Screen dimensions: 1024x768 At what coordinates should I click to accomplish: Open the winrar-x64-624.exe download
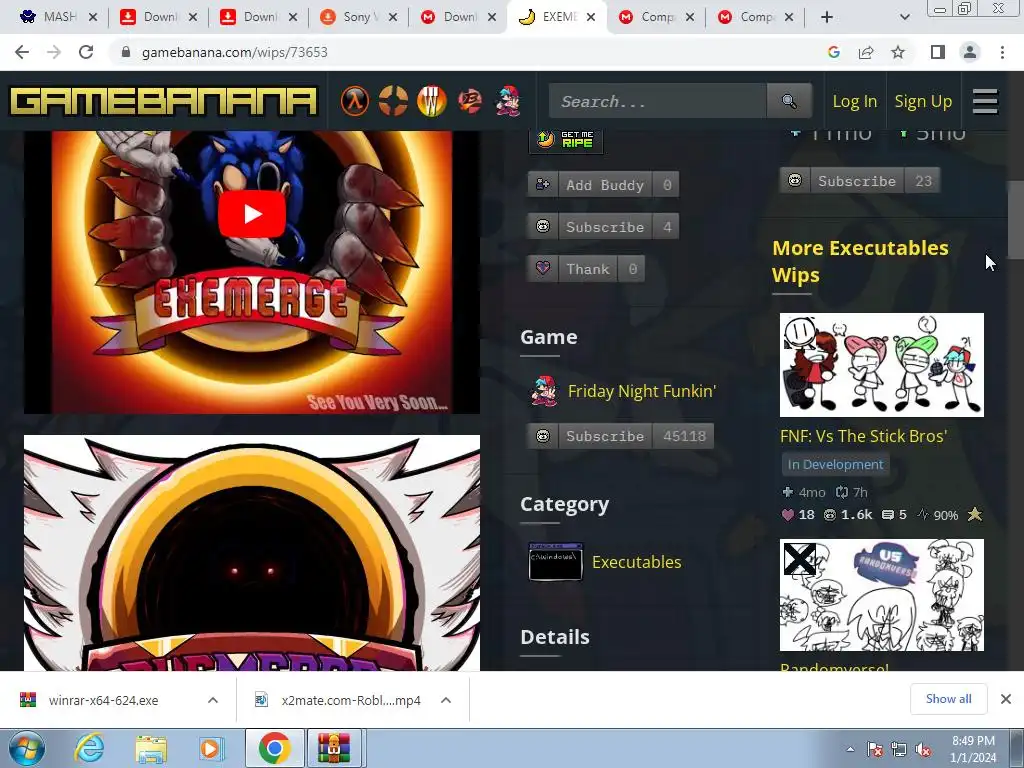click(x=103, y=700)
